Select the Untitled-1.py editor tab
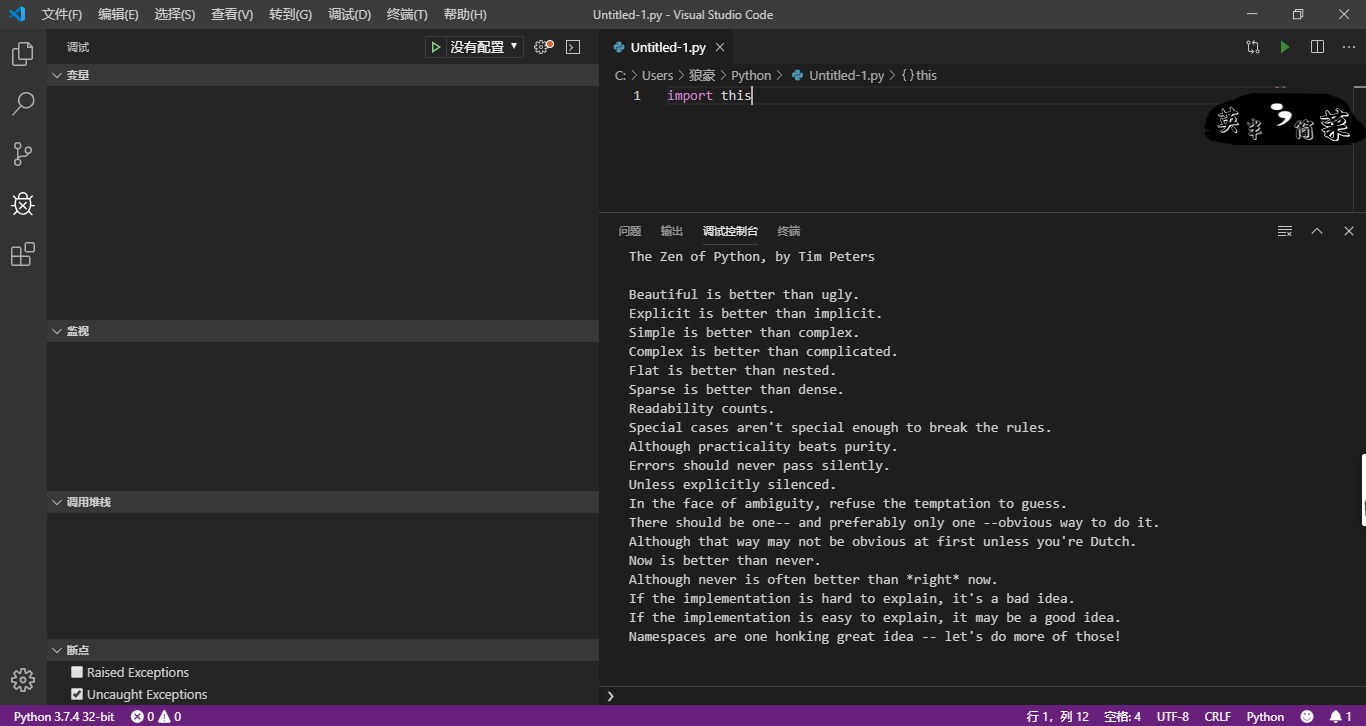Screen dimensions: 1366x726 pyautogui.click(x=667, y=47)
